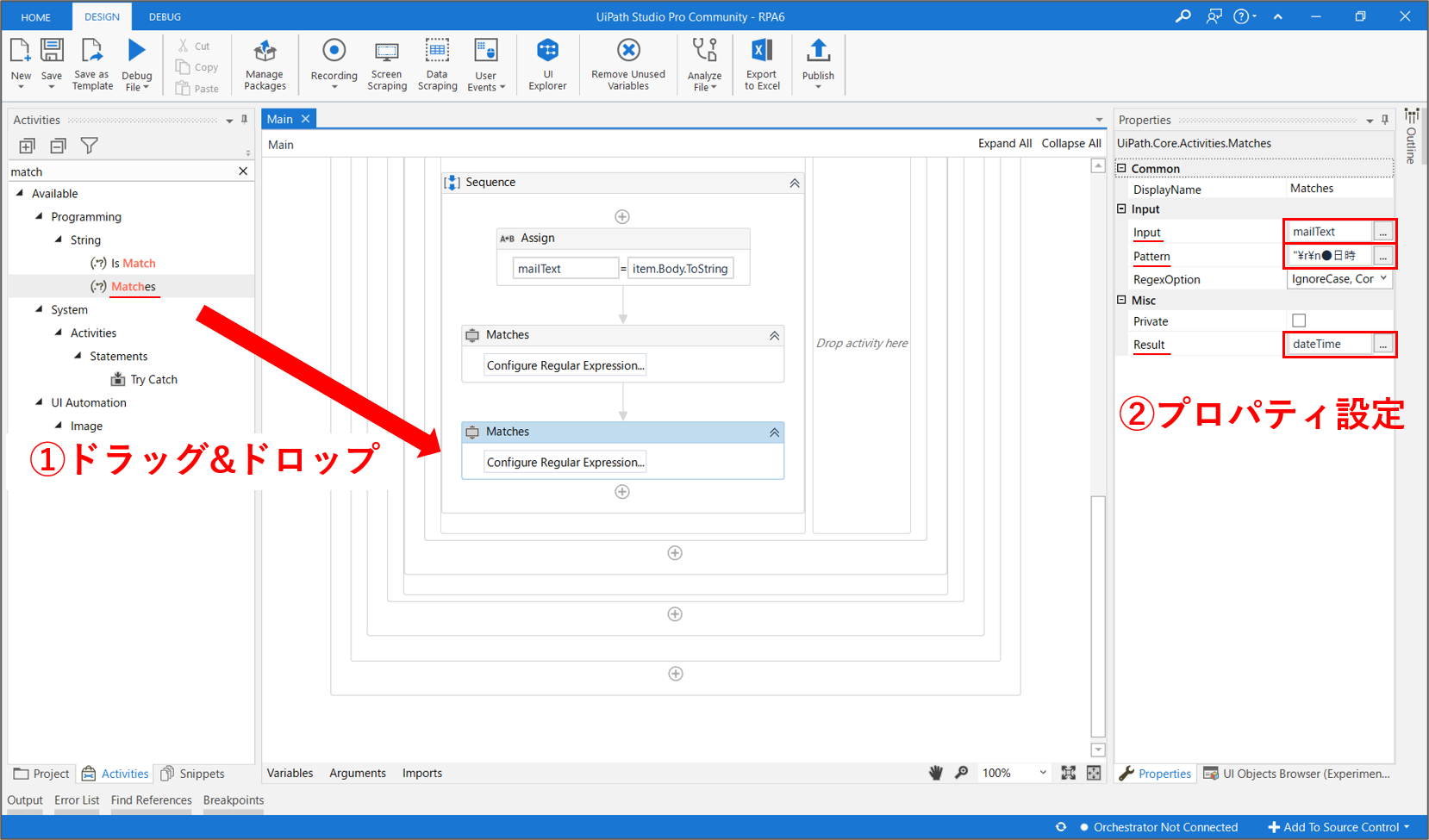Switch to the DEBUG ribbon tab

click(x=165, y=16)
